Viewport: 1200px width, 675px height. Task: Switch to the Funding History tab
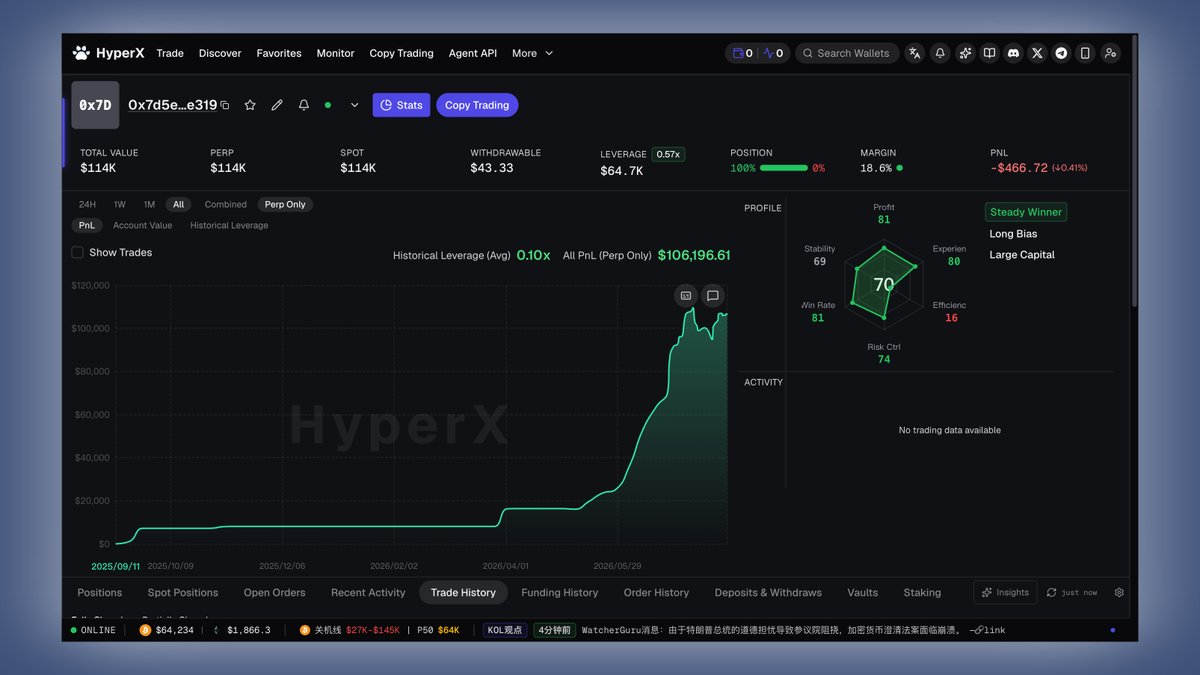(x=559, y=592)
